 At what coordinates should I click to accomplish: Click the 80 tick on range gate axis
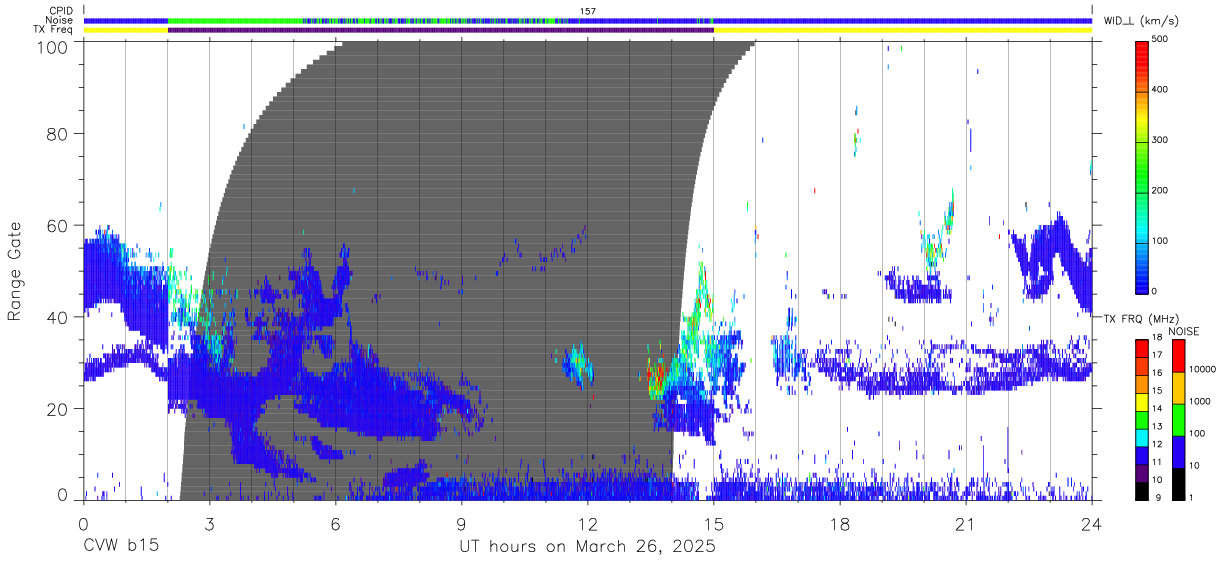(x=58, y=134)
